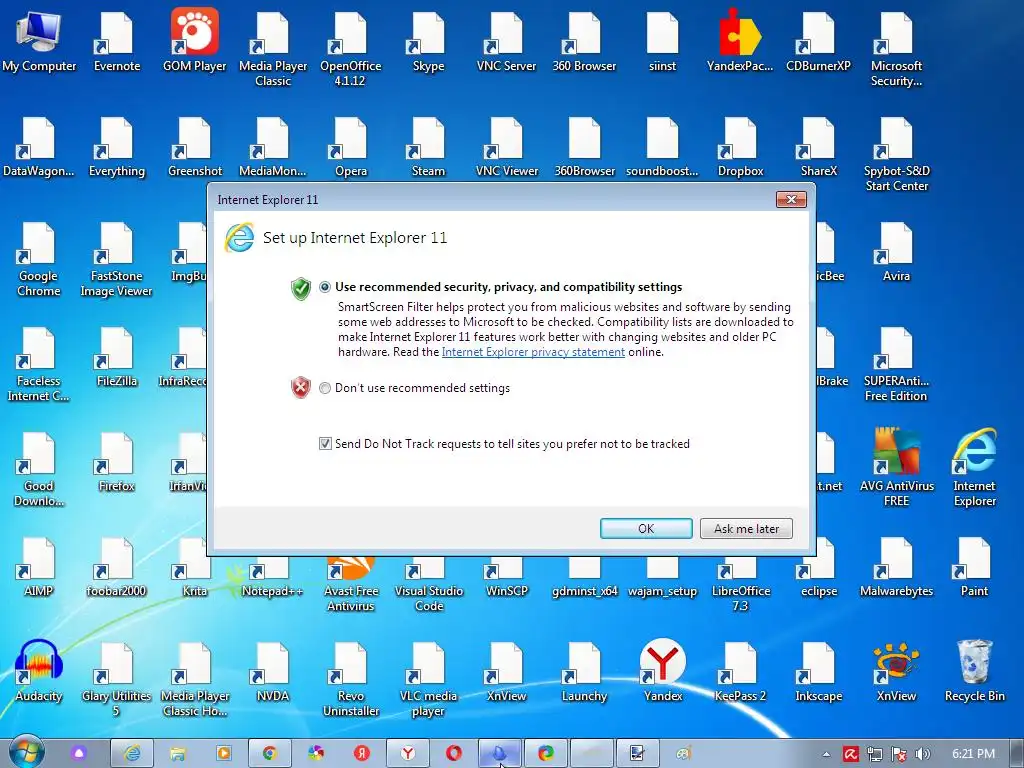Select the NVDA desktop shortcut
Image resolution: width=1024 pixels, height=768 pixels.
pos(272,672)
